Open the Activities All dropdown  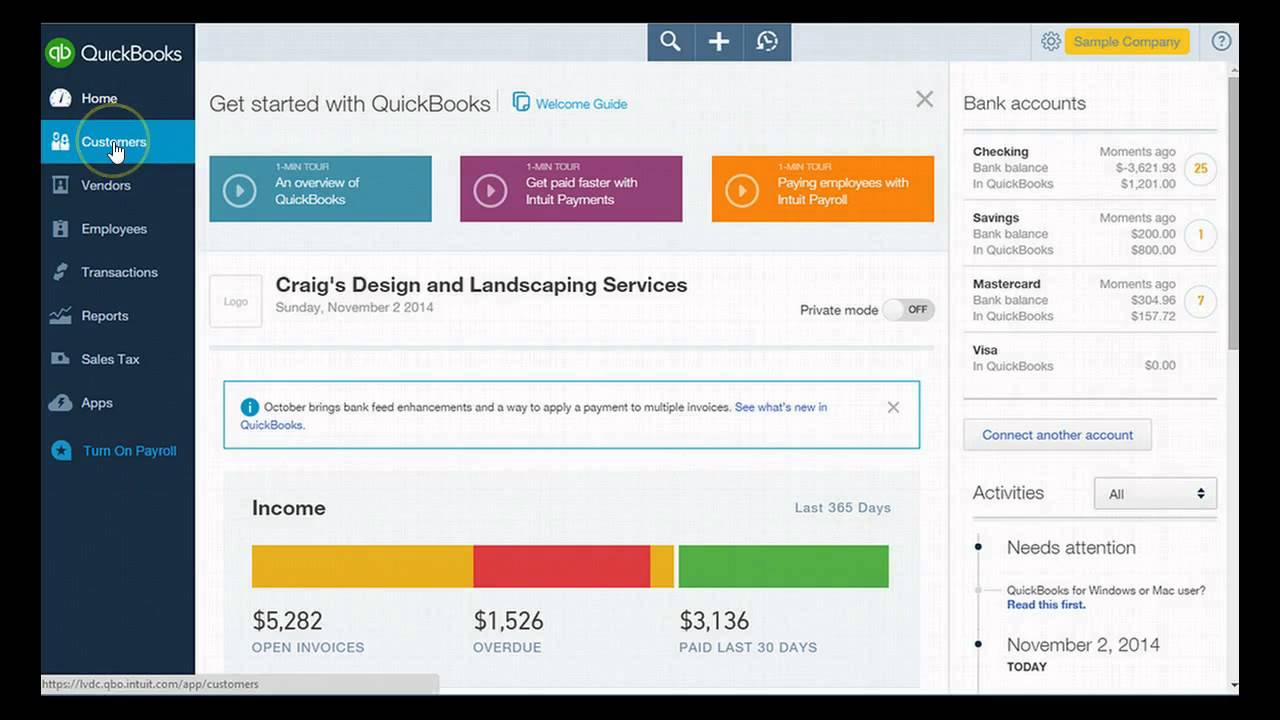(1155, 494)
